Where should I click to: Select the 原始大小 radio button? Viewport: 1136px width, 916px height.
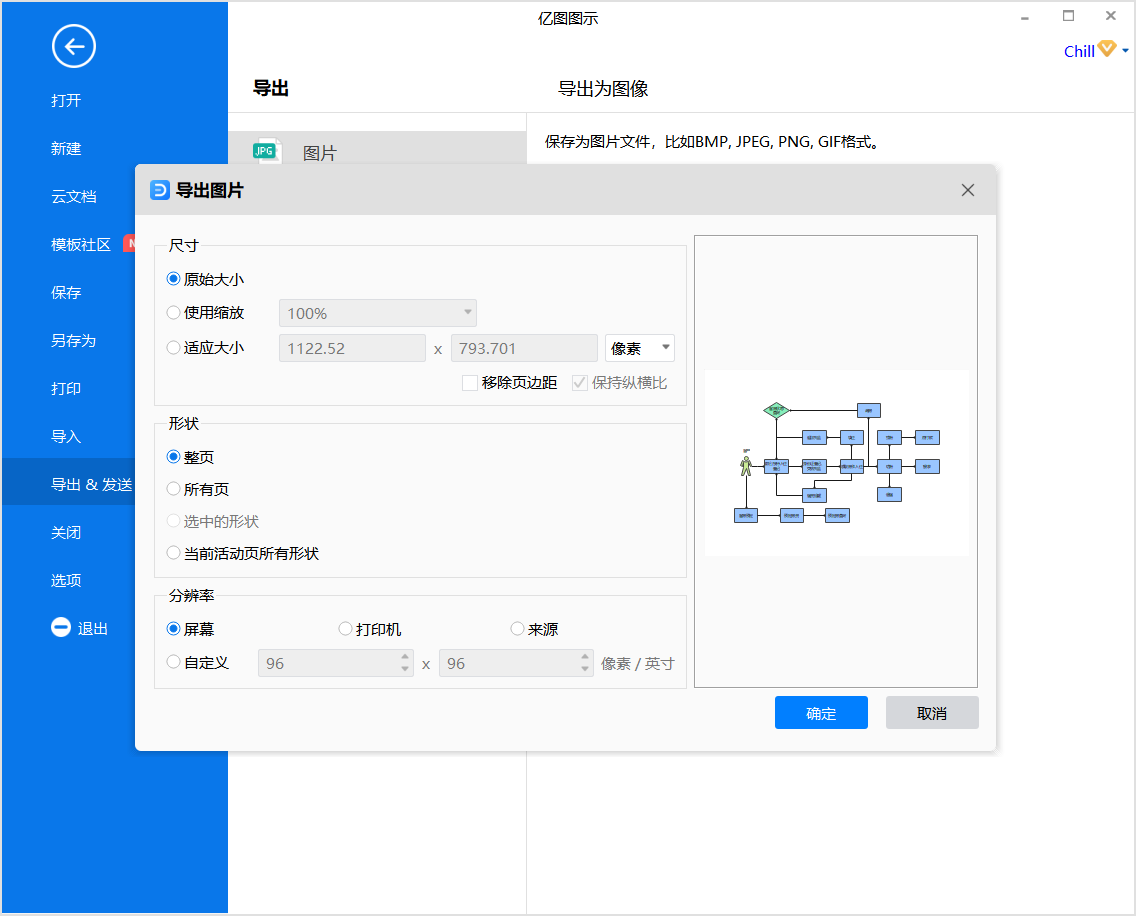(173, 279)
